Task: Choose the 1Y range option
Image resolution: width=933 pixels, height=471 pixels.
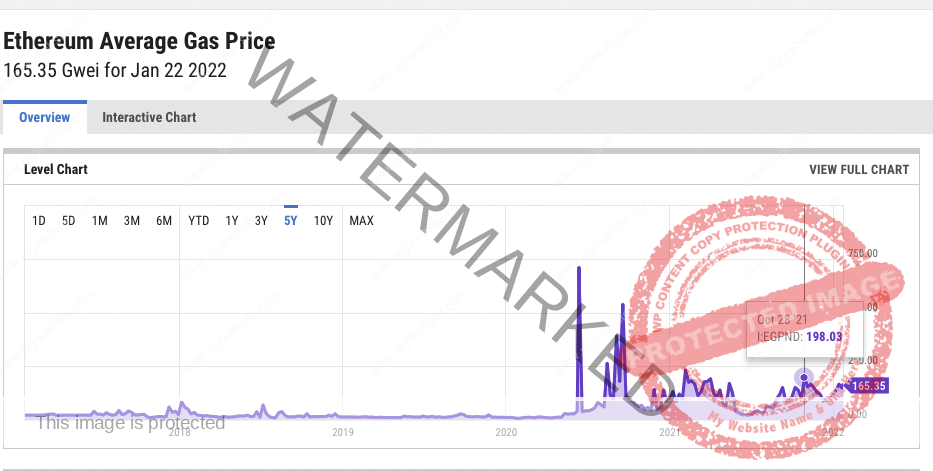Action: (x=231, y=220)
